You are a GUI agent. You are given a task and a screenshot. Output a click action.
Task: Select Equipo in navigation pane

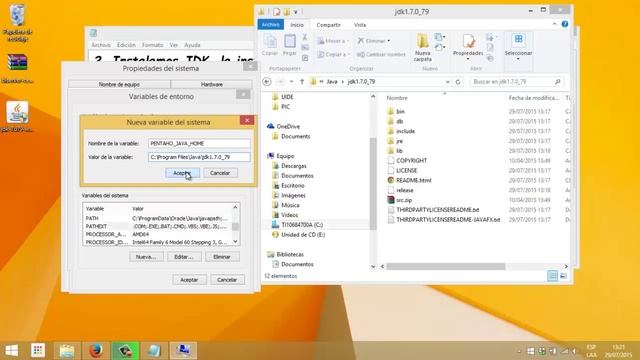285,156
